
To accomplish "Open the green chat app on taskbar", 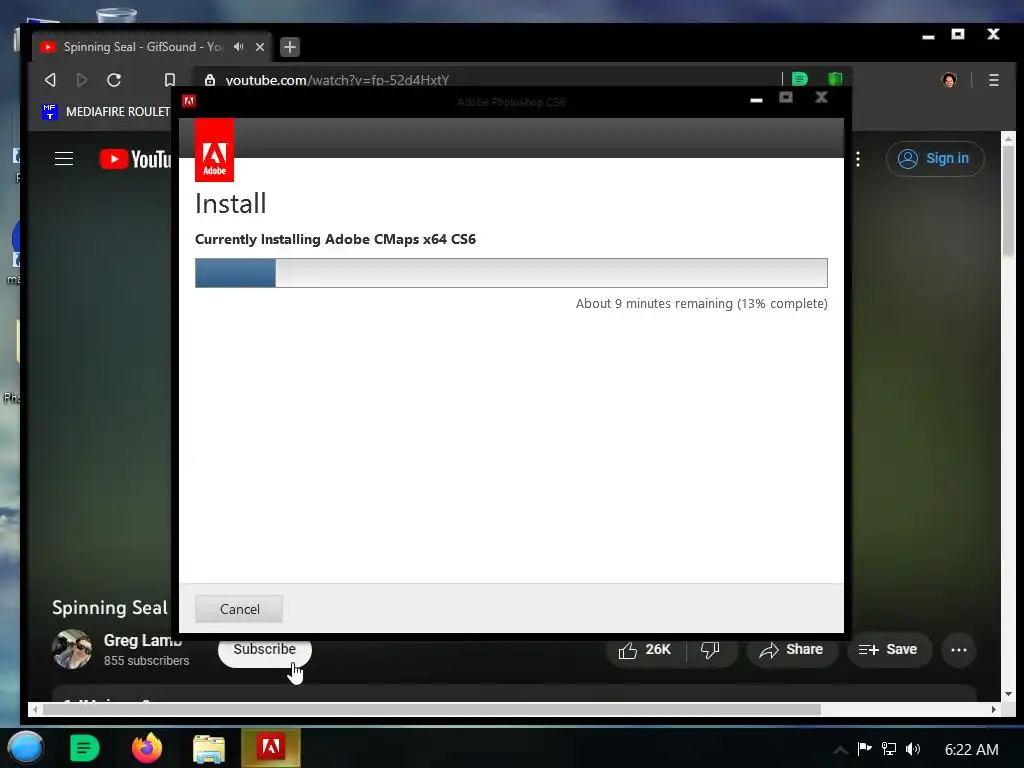I will point(84,748).
